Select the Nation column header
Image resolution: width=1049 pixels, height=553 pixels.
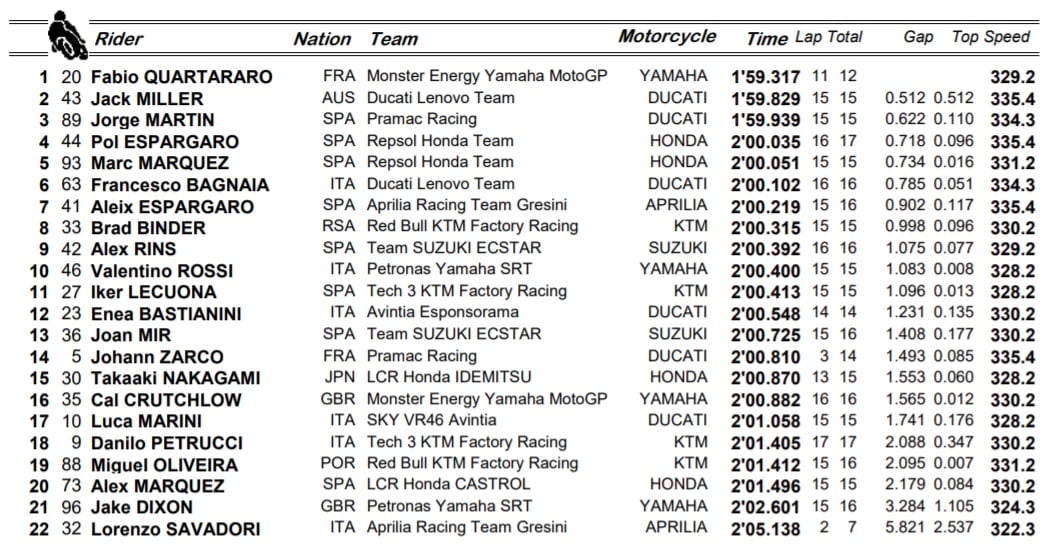[x=321, y=39]
